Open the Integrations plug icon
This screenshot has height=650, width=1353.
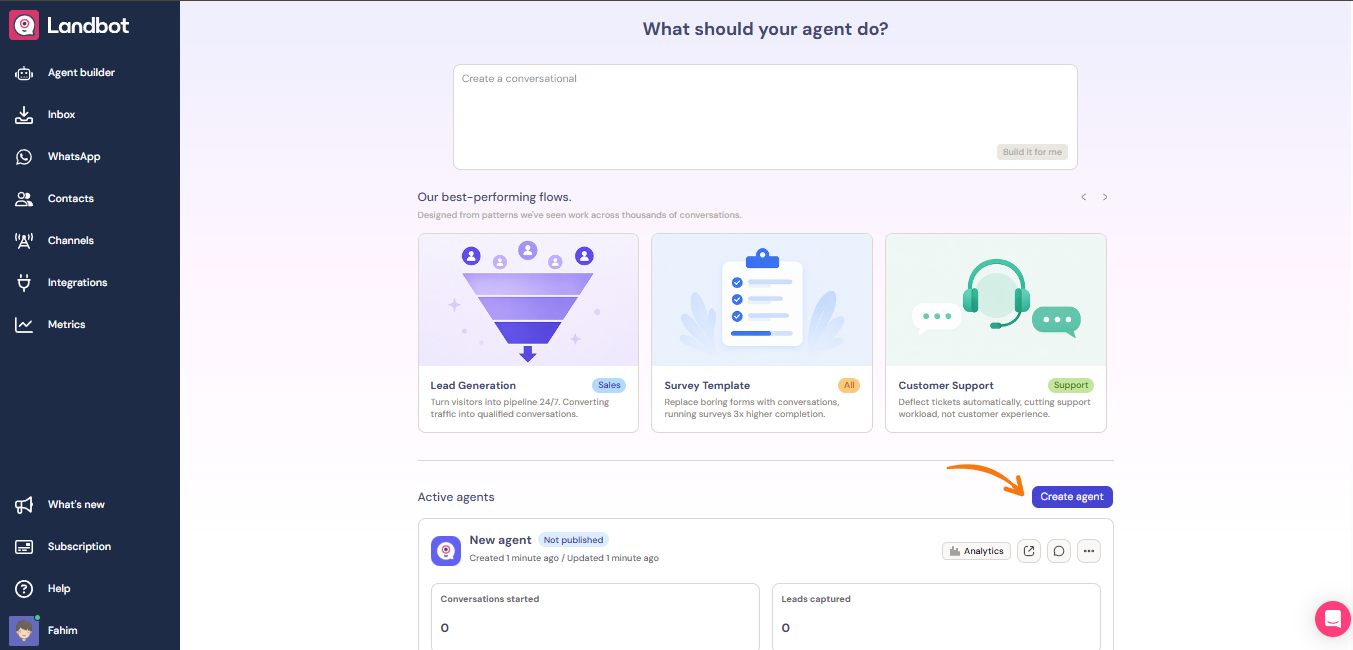click(x=24, y=283)
